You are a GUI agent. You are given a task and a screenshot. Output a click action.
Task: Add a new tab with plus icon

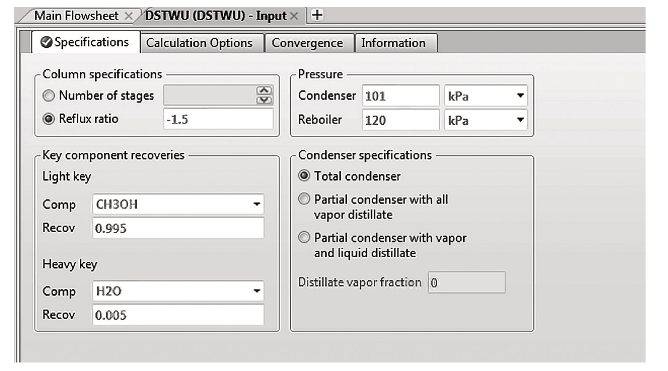pos(317,15)
